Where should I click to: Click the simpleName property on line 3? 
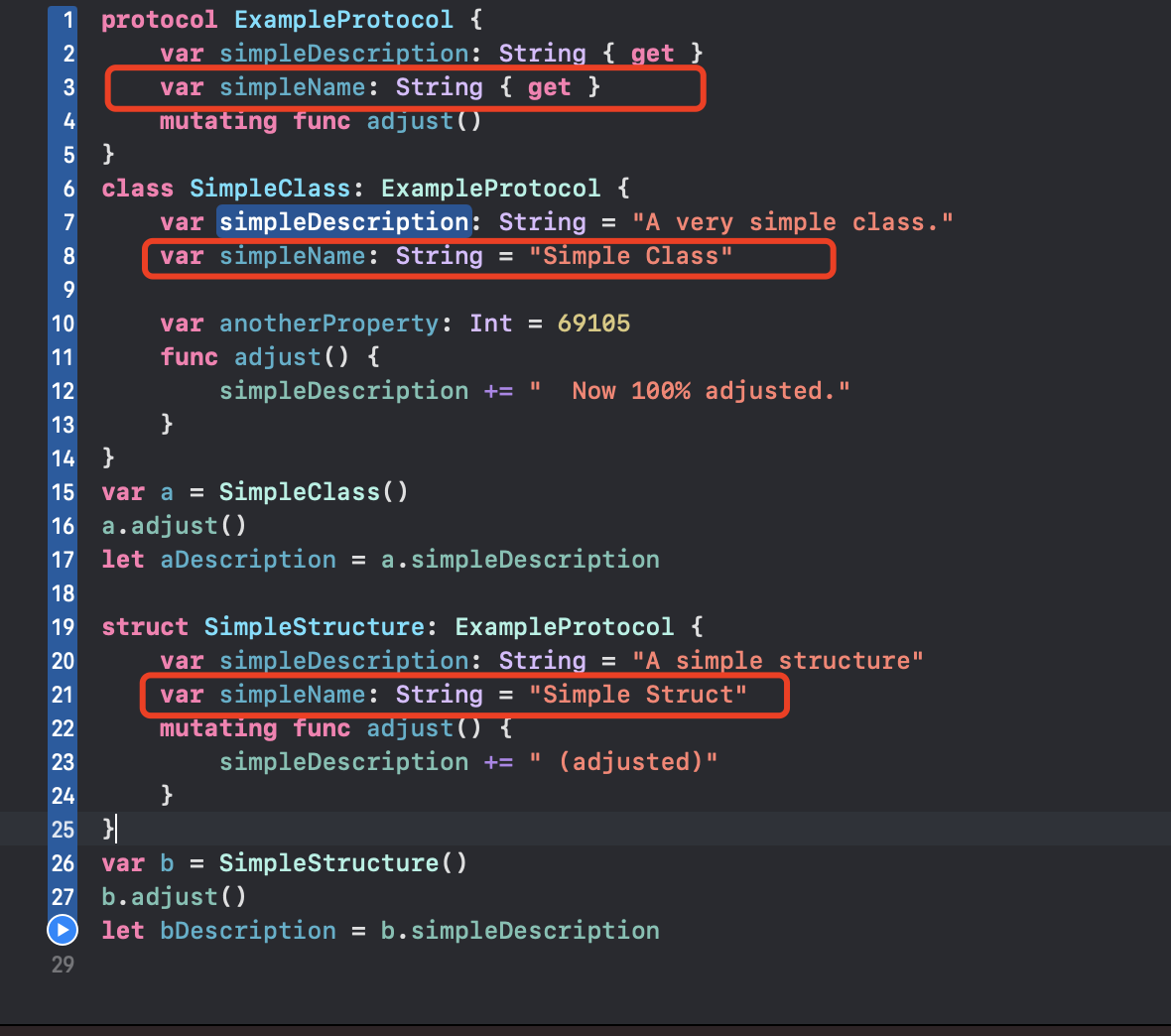tap(292, 87)
